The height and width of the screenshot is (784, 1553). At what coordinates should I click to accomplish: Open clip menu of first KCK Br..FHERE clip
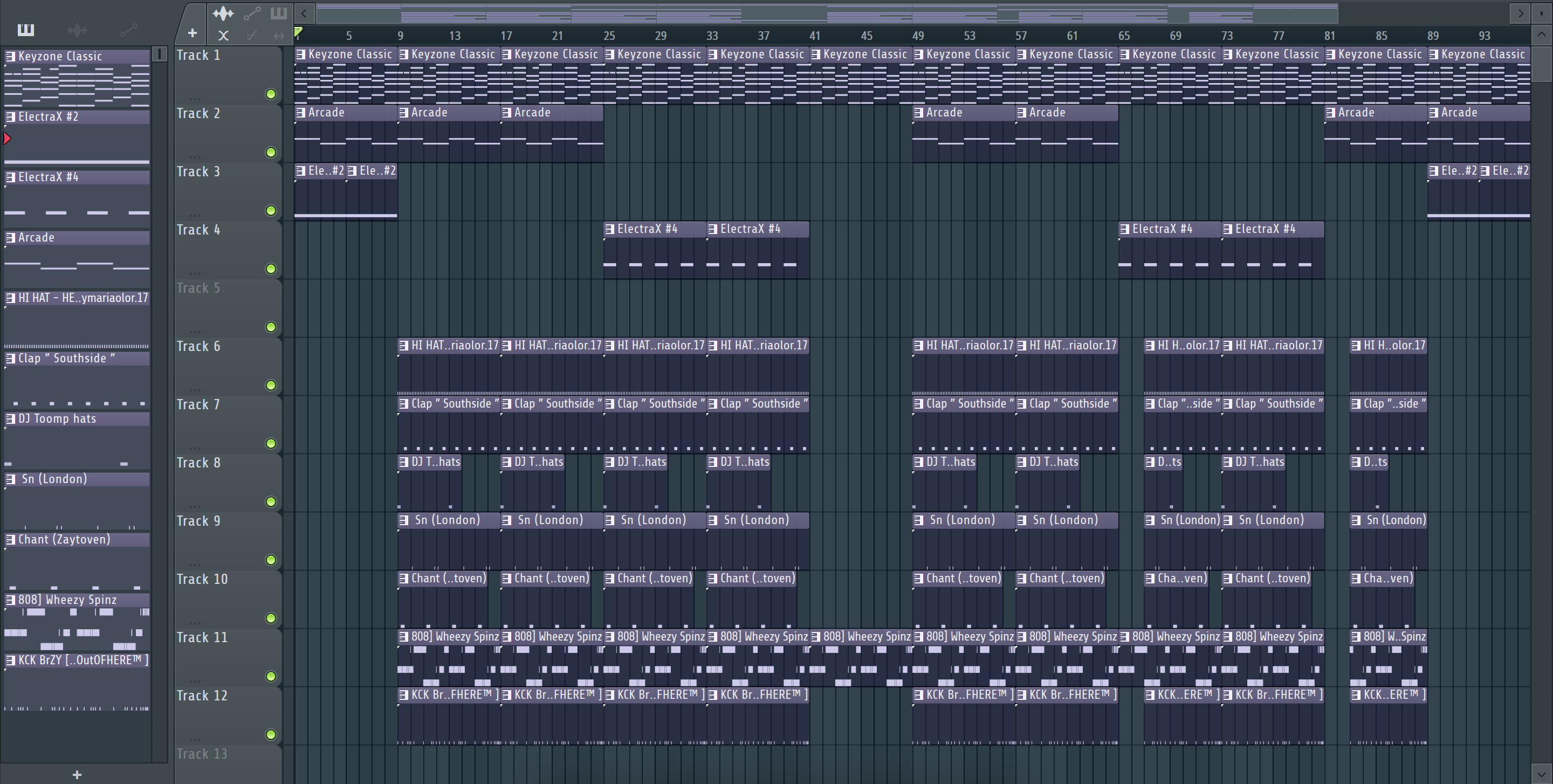coord(403,695)
